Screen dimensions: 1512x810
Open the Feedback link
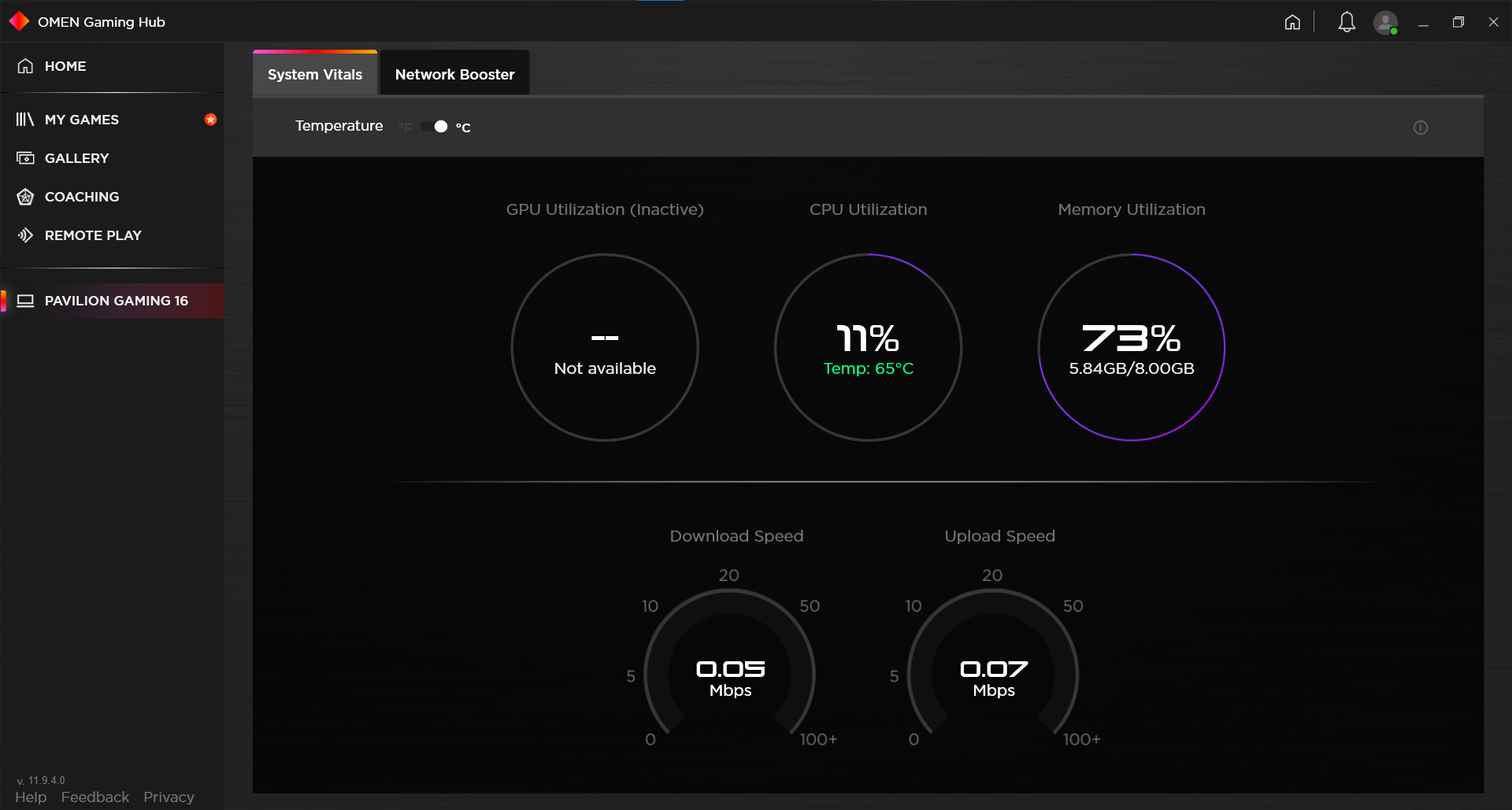point(94,797)
